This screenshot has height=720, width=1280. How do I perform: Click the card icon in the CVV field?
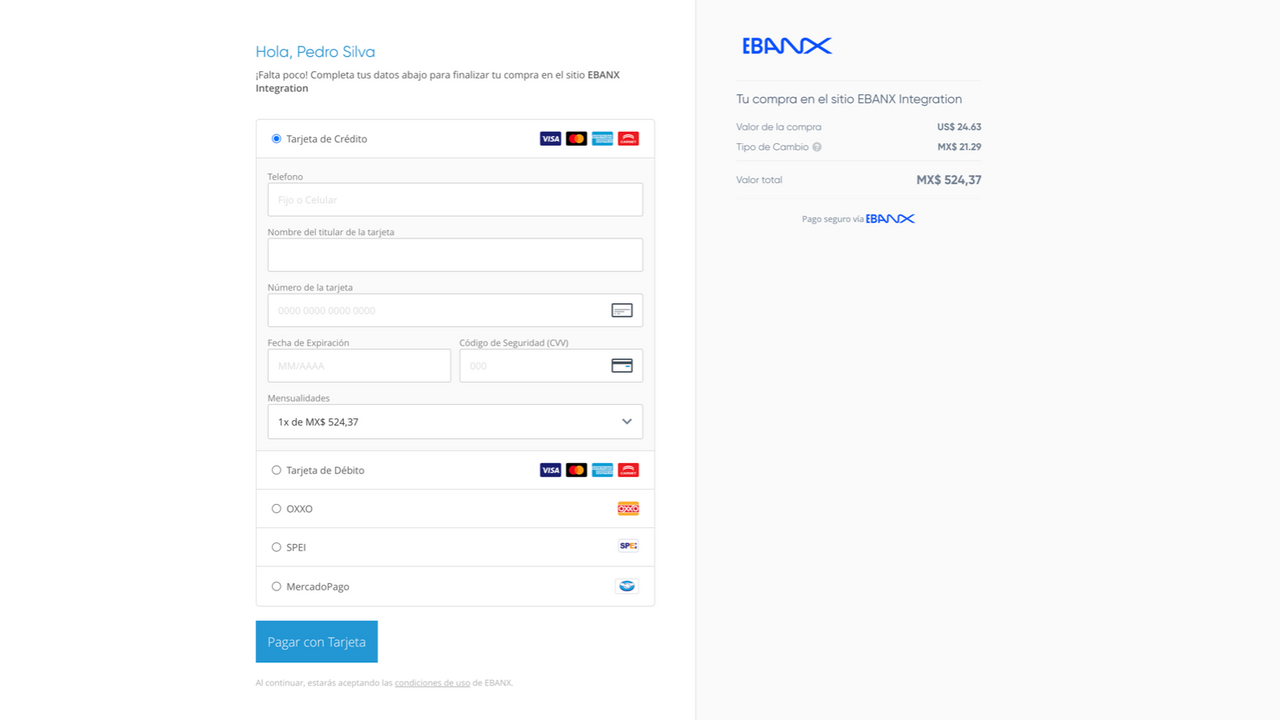click(x=622, y=365)
